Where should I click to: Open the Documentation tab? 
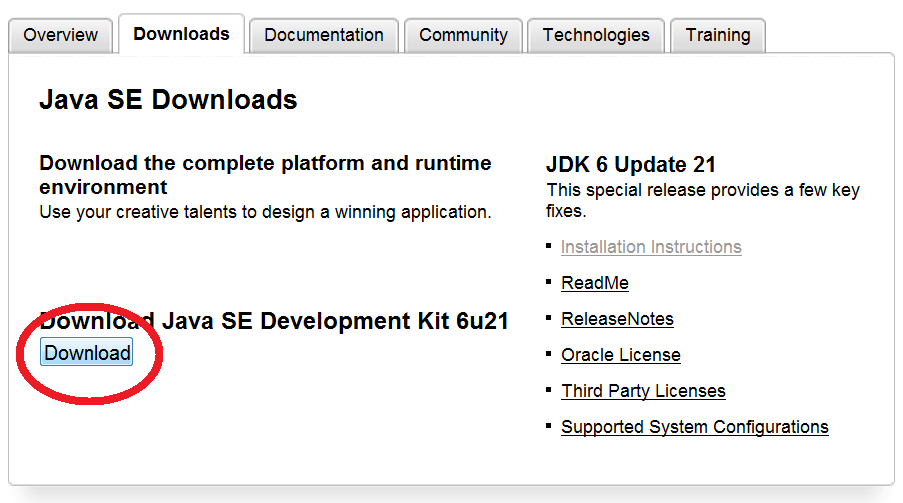pos(324,35)
